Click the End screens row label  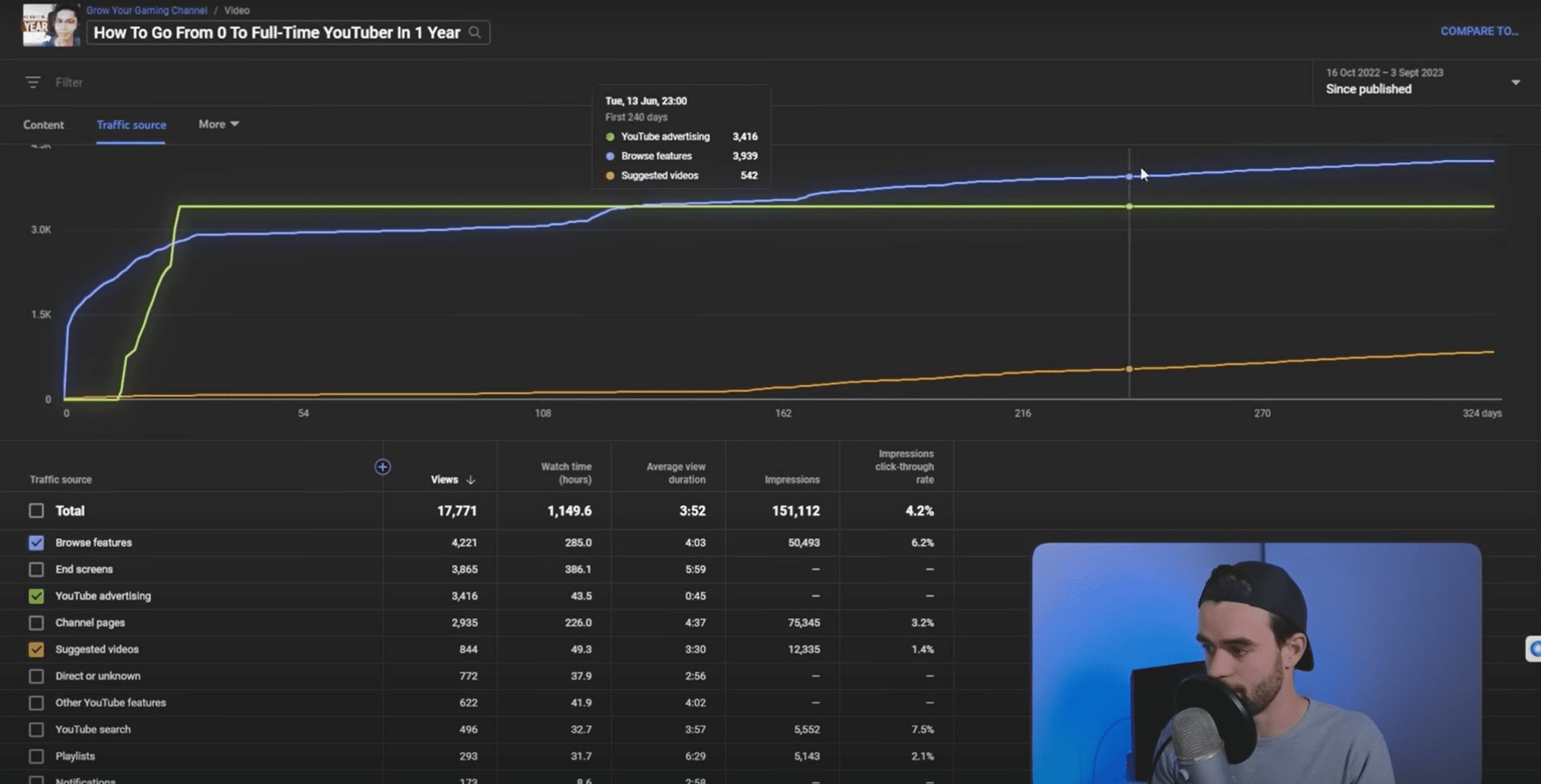click(x=84, y=569)
